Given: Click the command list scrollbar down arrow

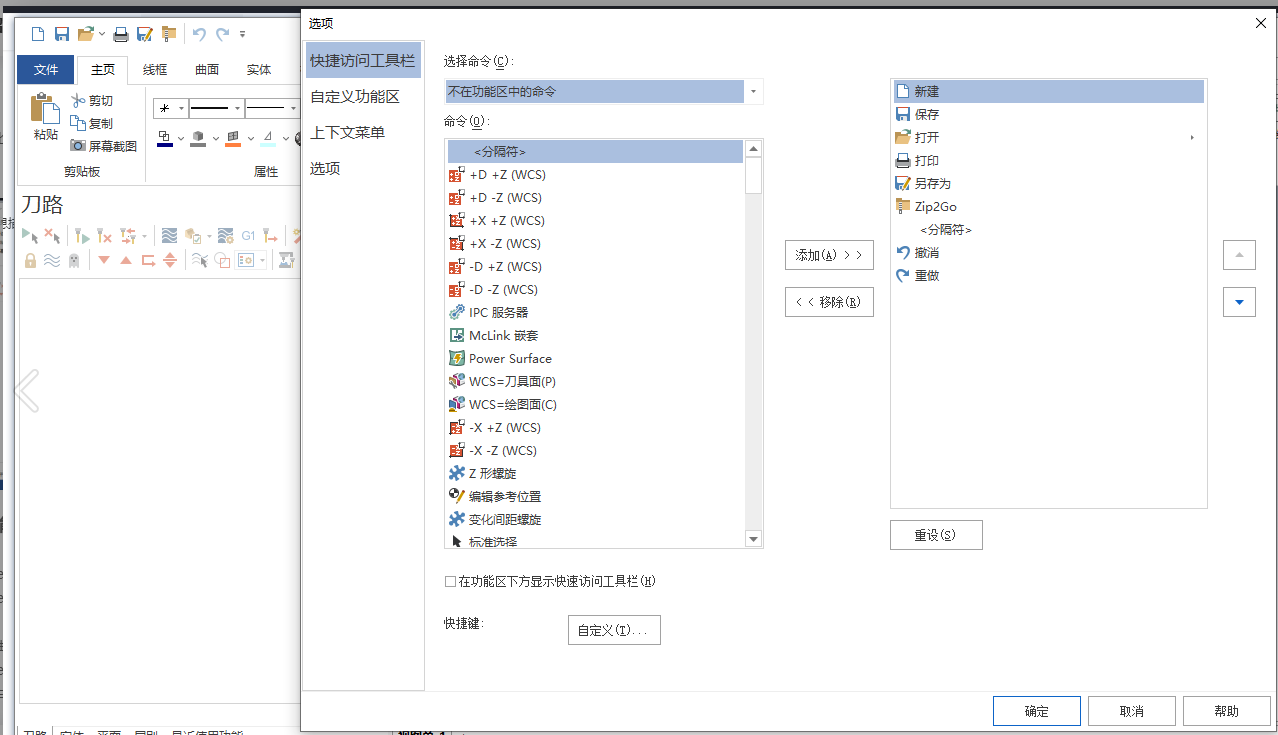Looking at the screenshot, I should [x=754, y=540].
